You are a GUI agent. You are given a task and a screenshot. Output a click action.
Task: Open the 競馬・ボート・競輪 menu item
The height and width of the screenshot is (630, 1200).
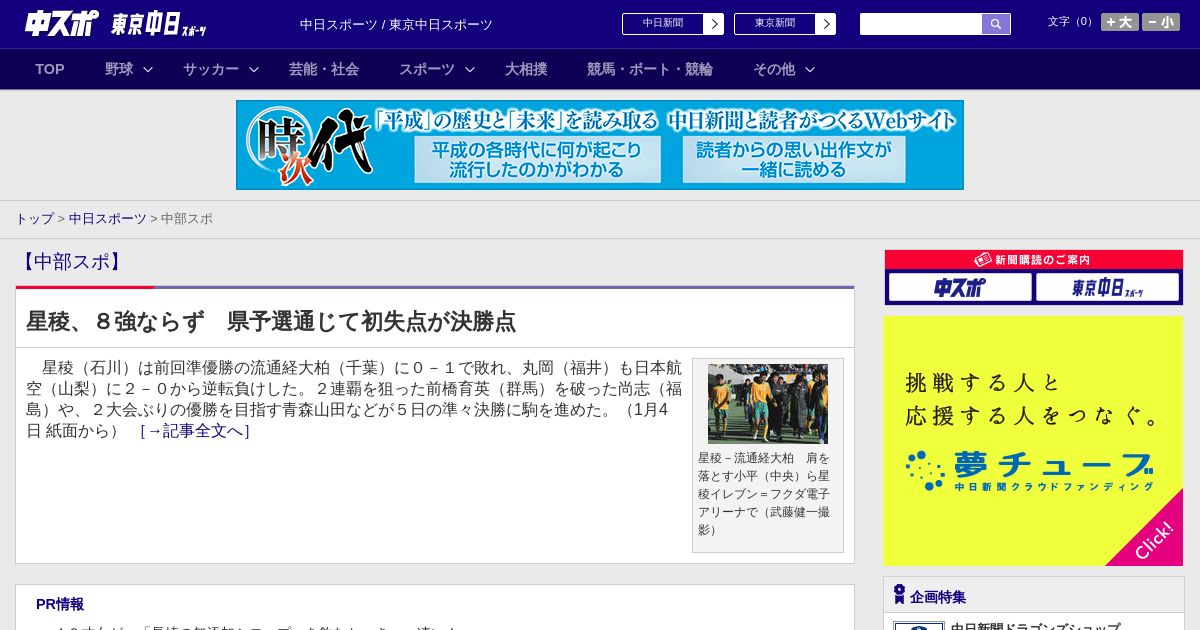650,69
